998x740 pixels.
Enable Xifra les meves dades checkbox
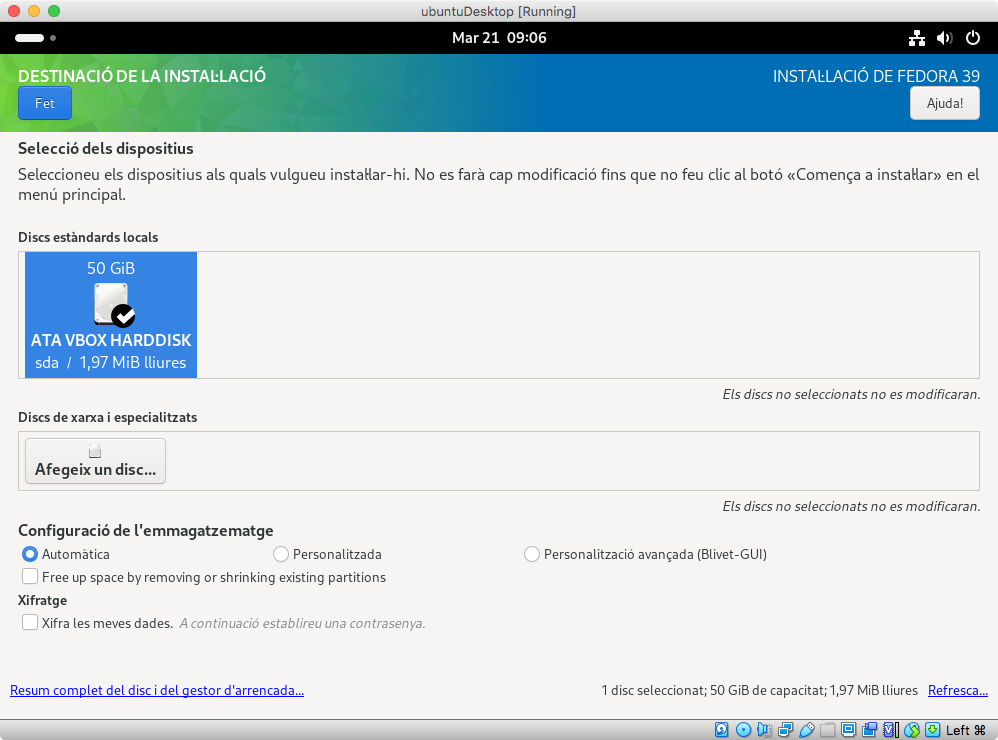(29, 622)
